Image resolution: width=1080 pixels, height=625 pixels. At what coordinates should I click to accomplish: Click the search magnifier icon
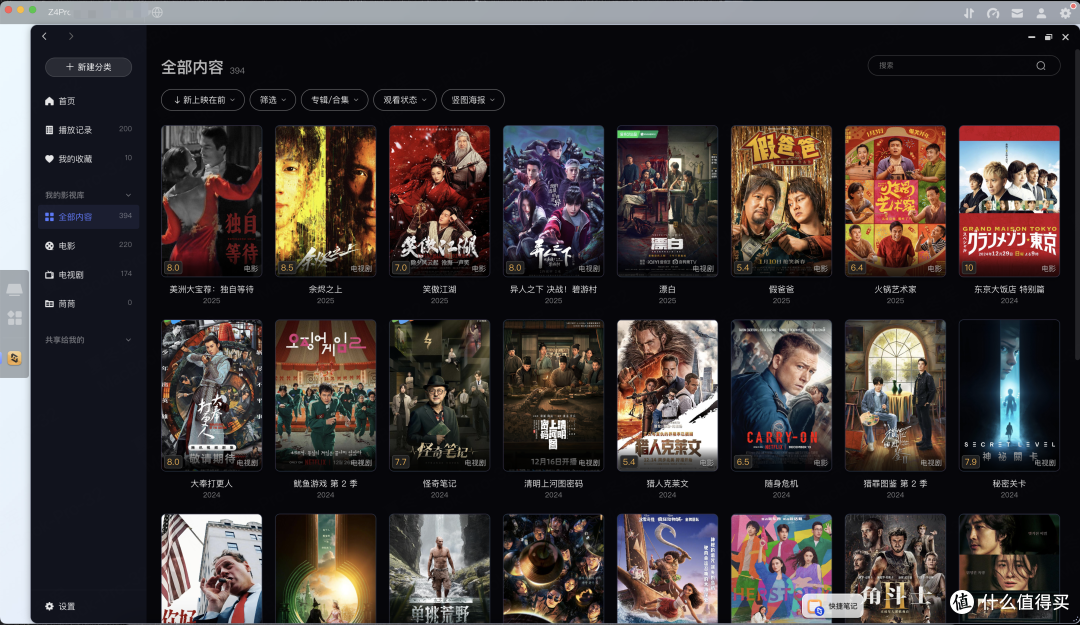tap(1041, 66)
